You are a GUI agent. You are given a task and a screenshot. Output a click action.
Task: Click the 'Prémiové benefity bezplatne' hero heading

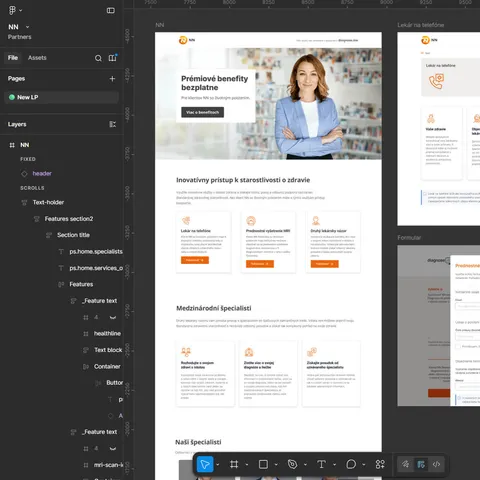pos(215,83)
